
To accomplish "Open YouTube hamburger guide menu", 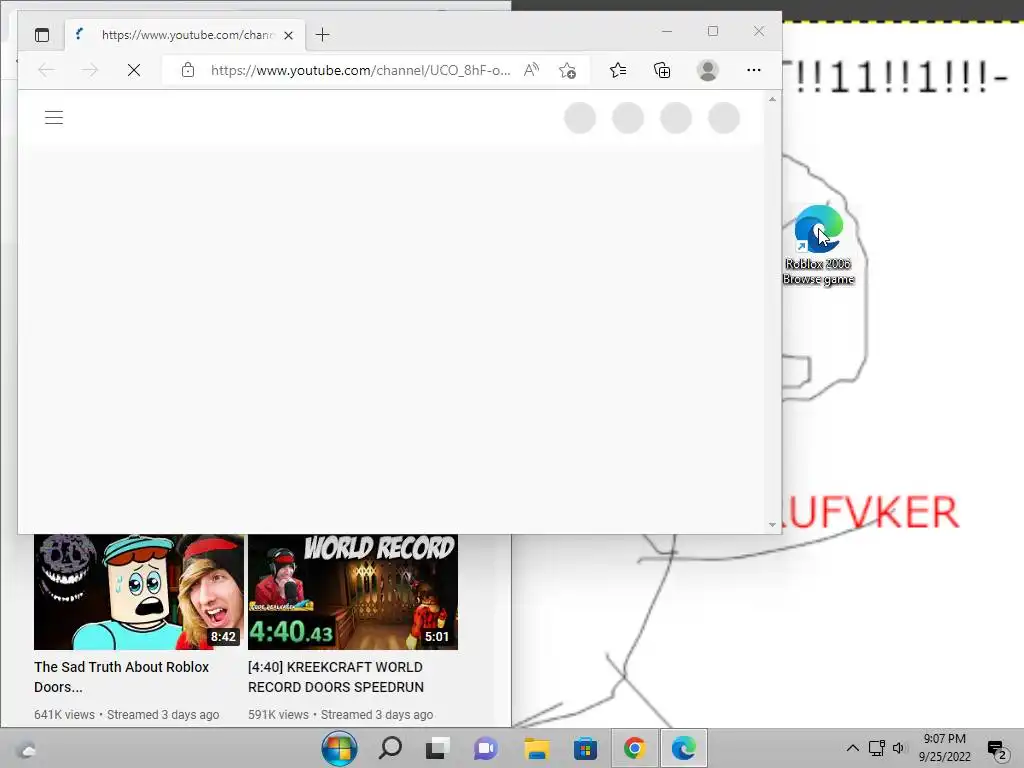I will pyautogui.click(x=54, y=118).
